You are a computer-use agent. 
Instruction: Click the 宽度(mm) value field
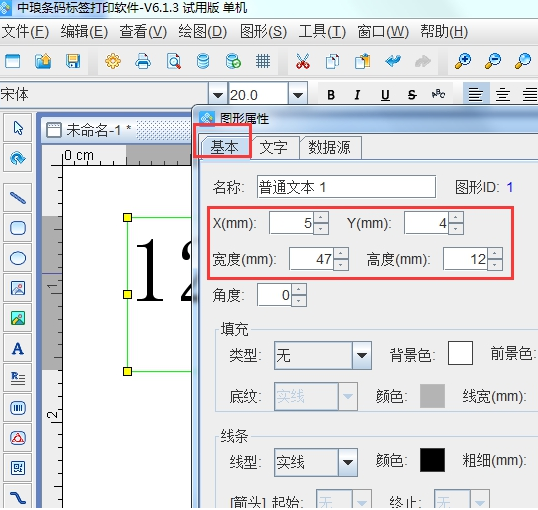point(311,259)
